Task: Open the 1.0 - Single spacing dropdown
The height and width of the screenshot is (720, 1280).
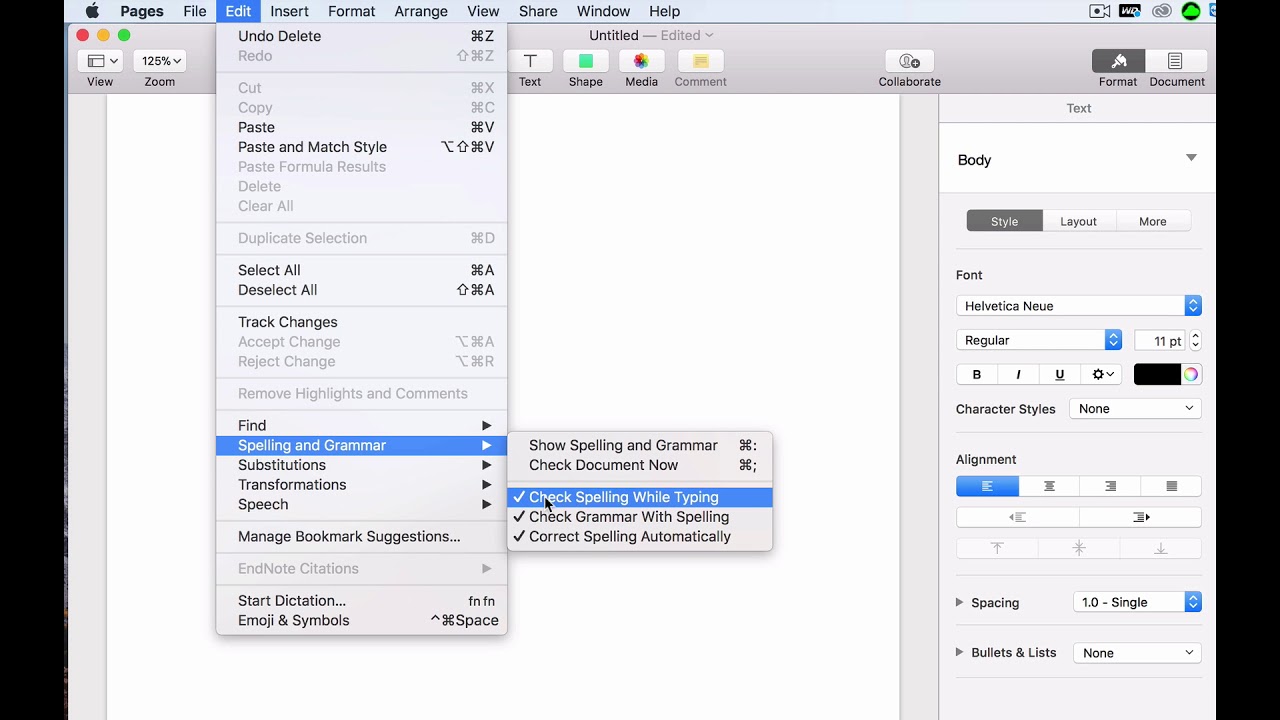Action: pos(1136,602)
